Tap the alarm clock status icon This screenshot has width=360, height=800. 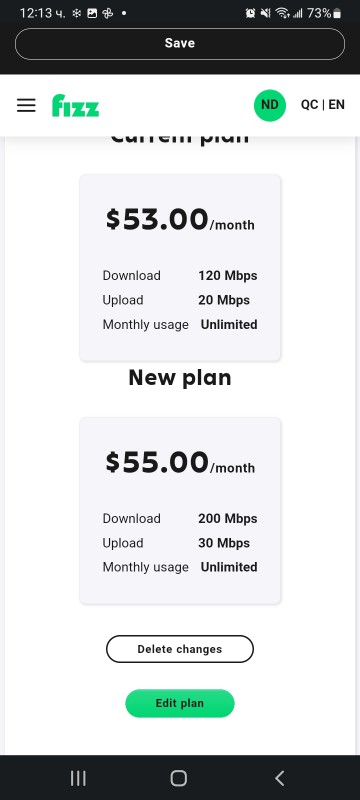pyautogui.click(x=250, y=13)
